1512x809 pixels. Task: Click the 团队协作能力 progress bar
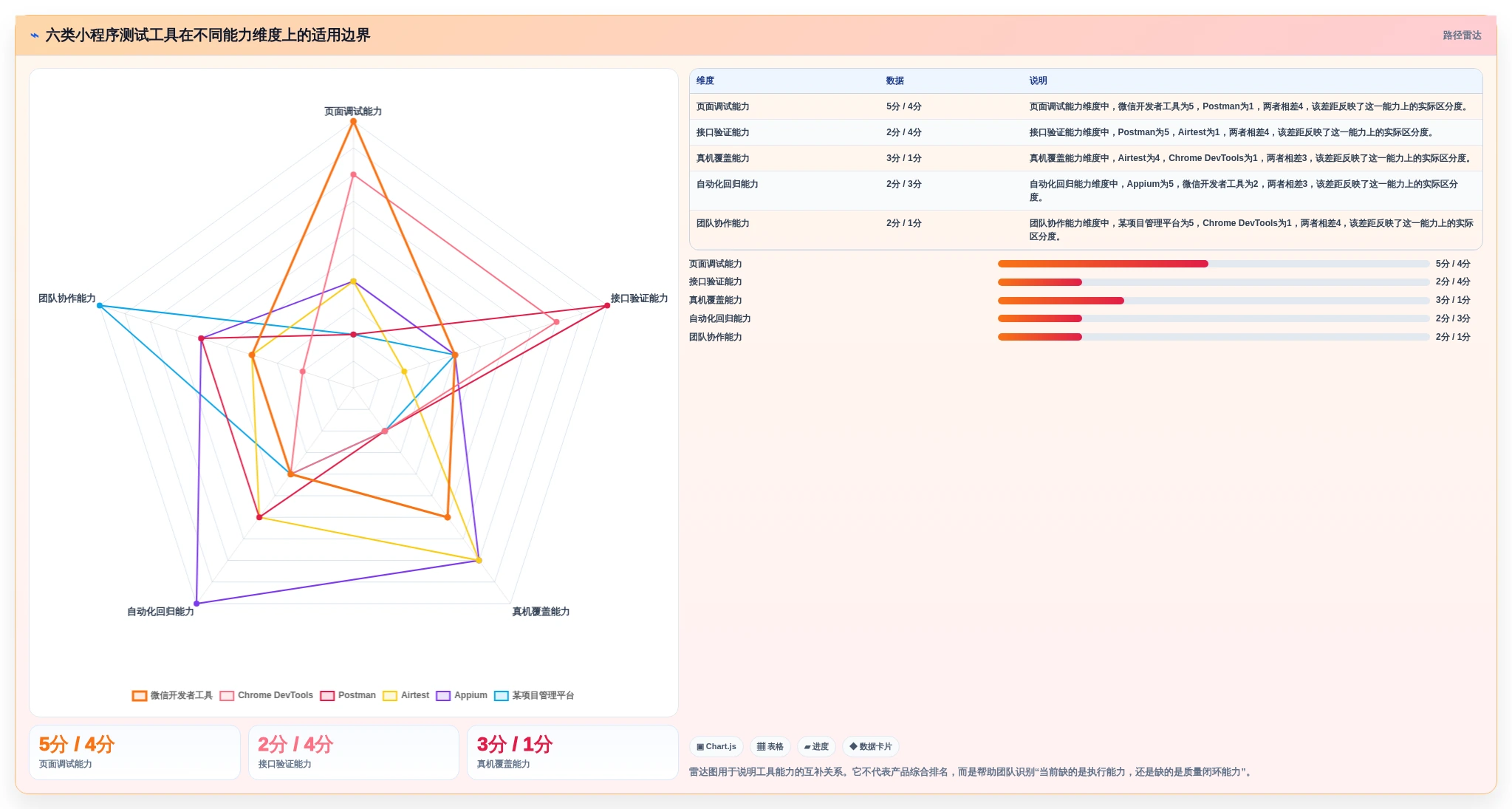coord(1214,337)
